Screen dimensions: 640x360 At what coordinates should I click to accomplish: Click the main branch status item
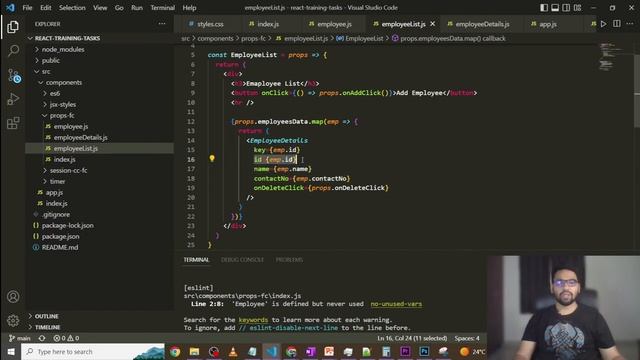pyautogui.click(x=20, y=338)
